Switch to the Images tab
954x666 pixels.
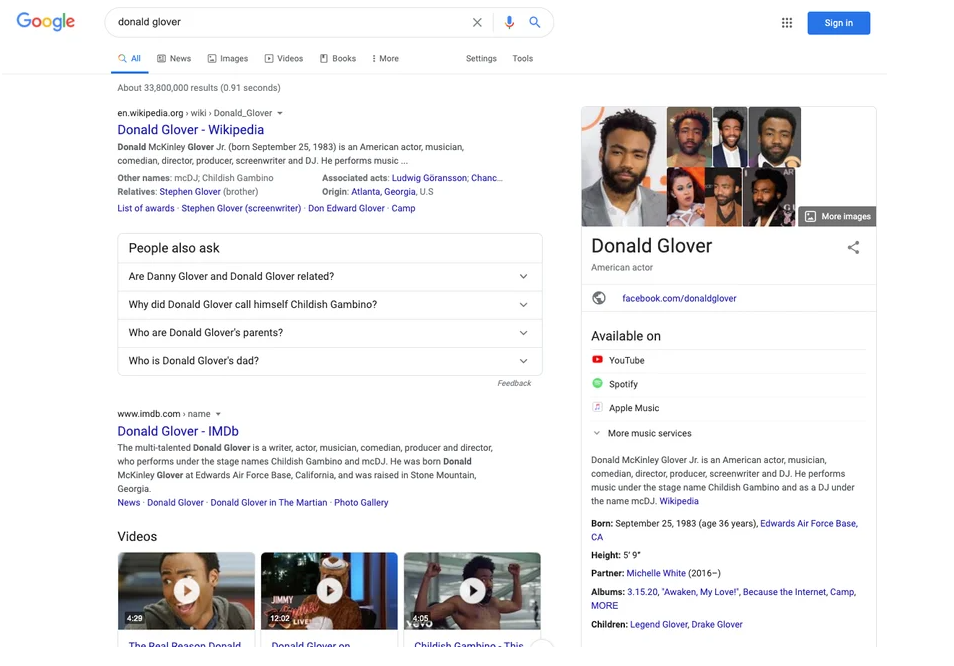228,58
